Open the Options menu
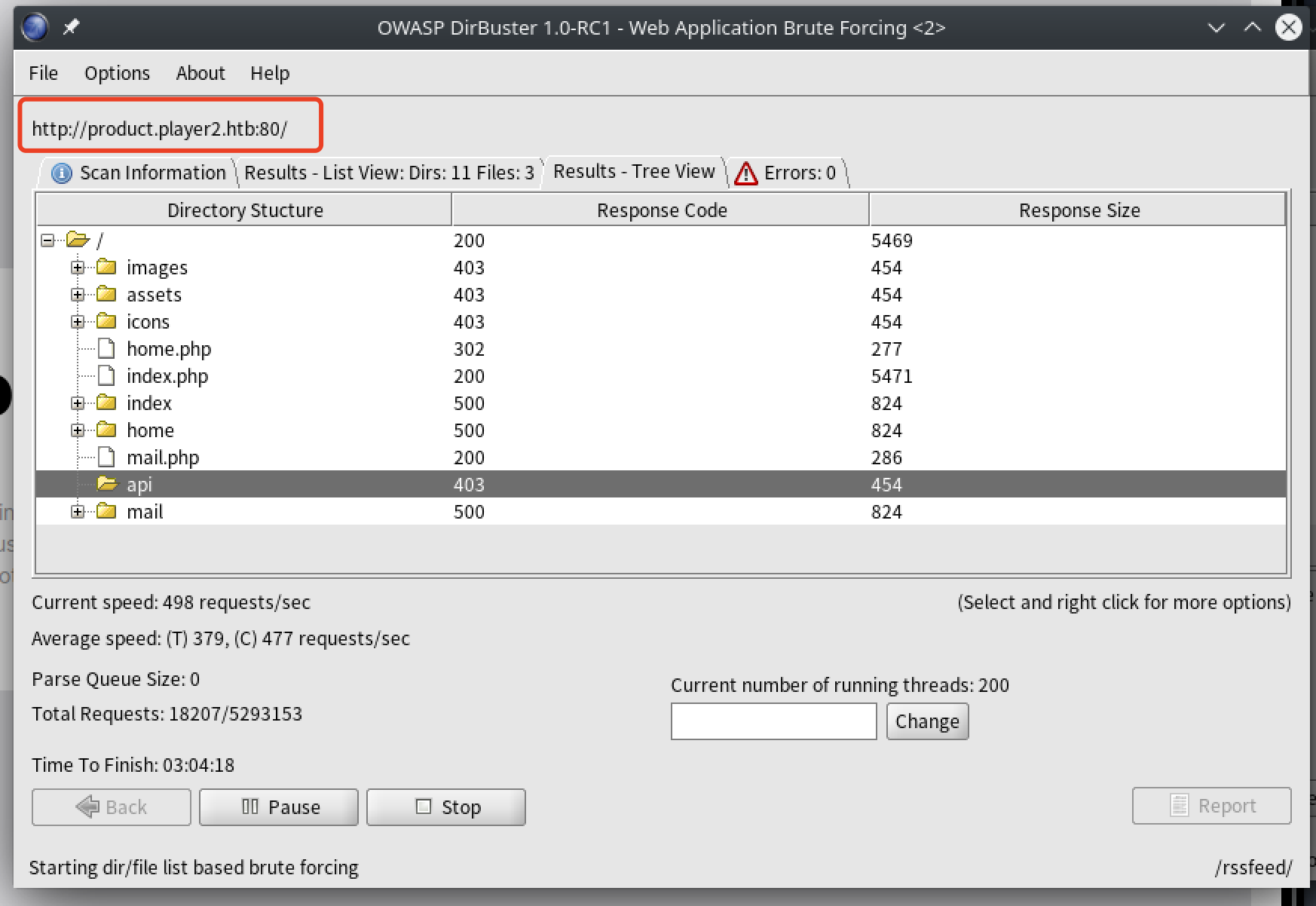Viewport: 1316px width, 906px height. 117,73
